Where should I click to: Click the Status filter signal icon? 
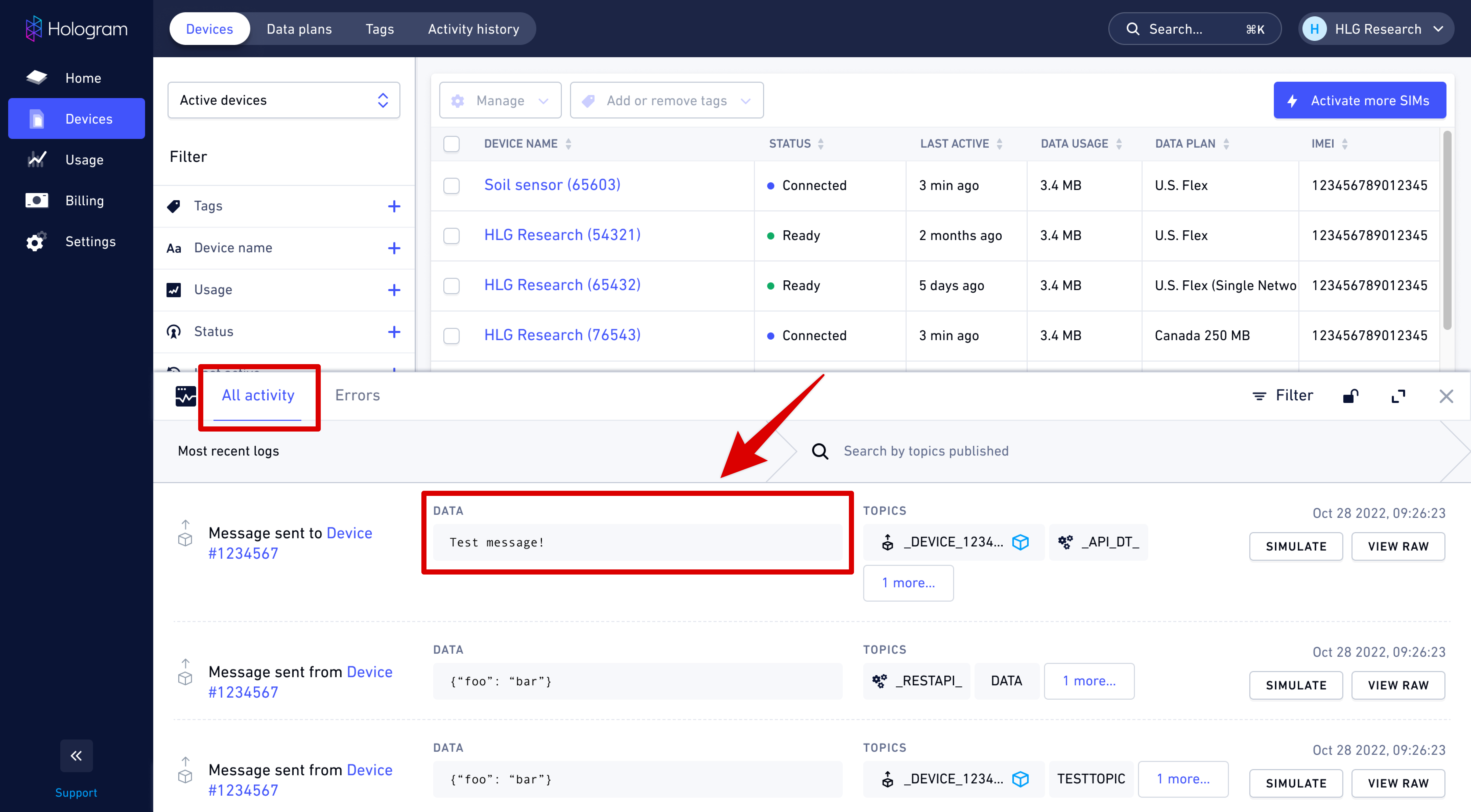coord(174,332)
